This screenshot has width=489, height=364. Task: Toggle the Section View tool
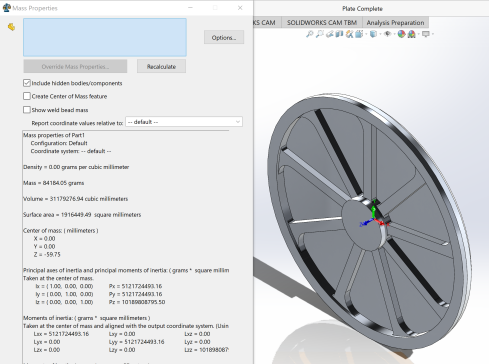[x=339, y=34]
